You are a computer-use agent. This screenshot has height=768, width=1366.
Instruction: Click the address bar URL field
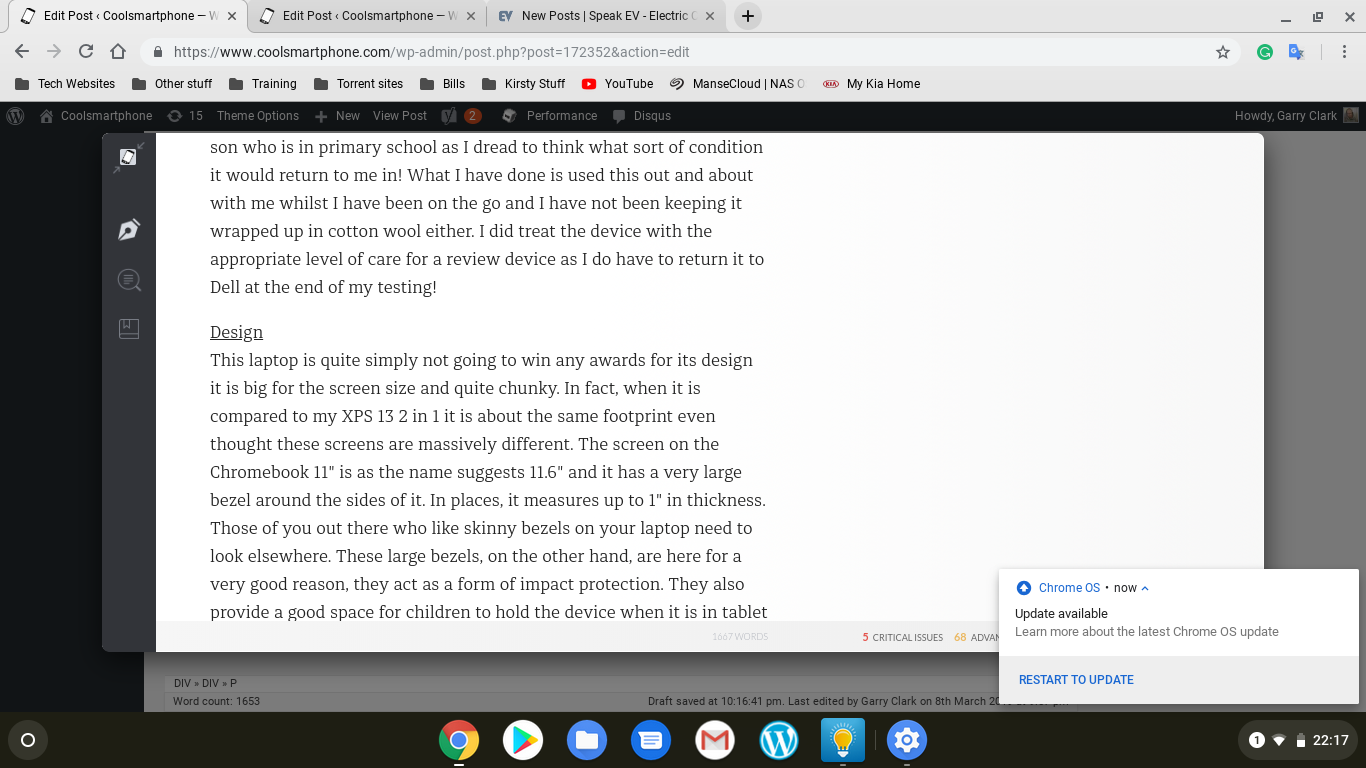click(680, 52)
